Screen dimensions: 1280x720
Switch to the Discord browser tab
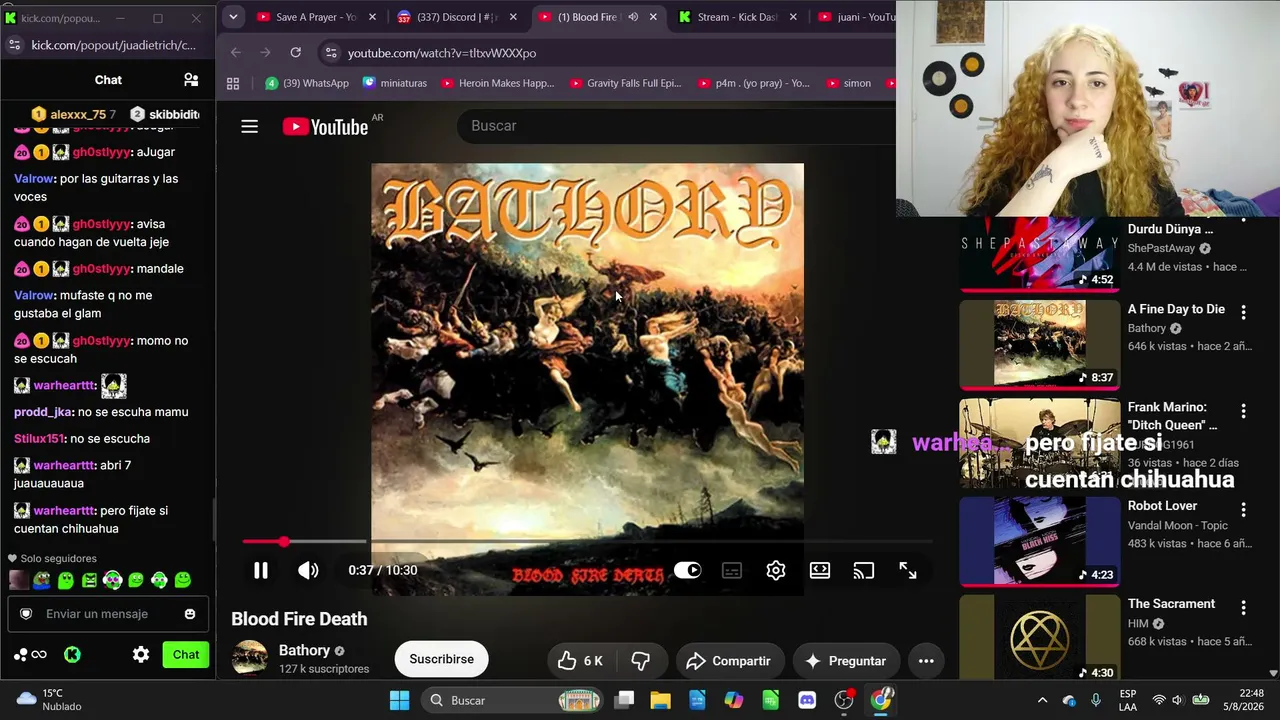tap(458, 17)
